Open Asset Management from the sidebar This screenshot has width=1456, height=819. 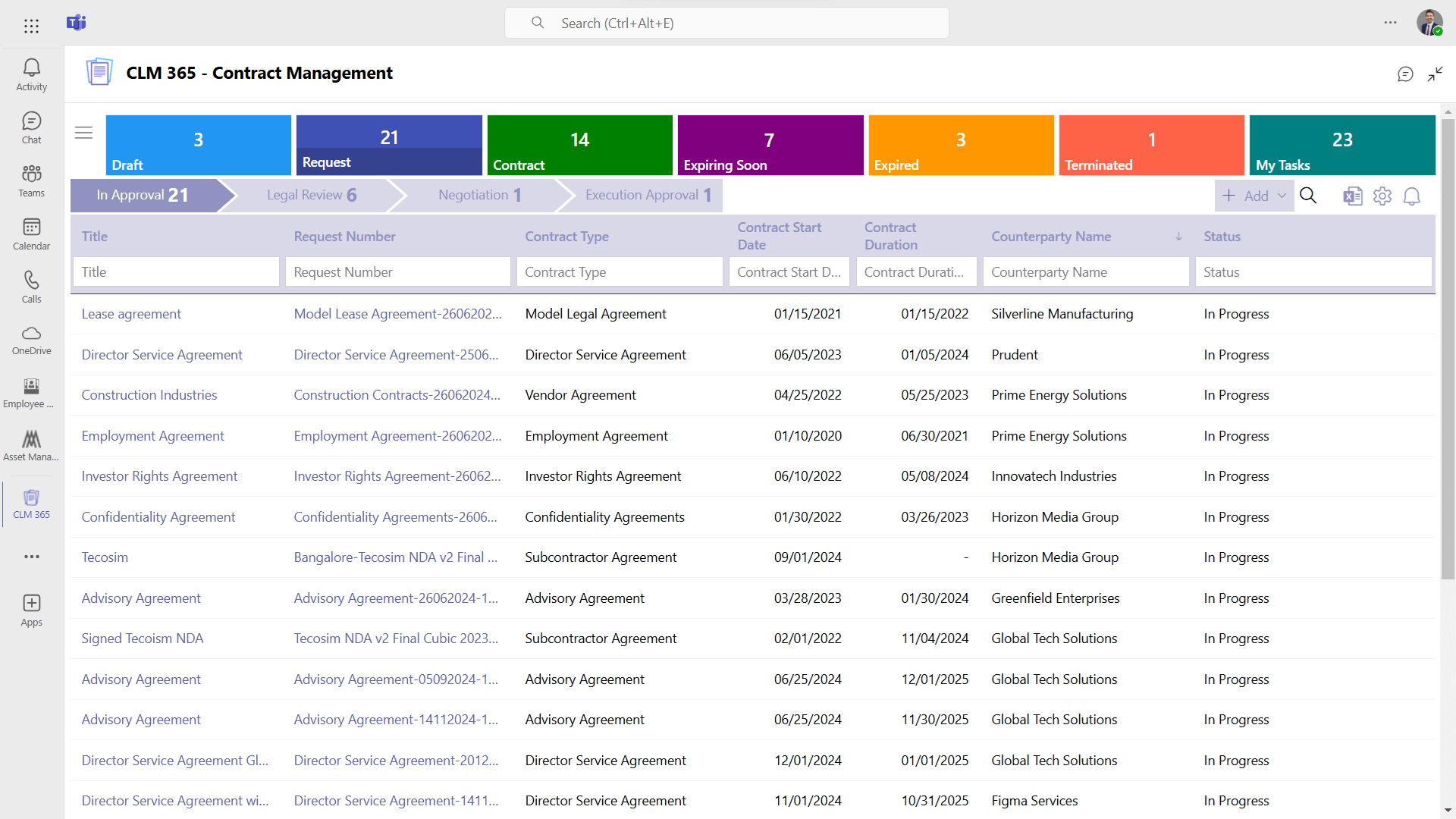31,445
